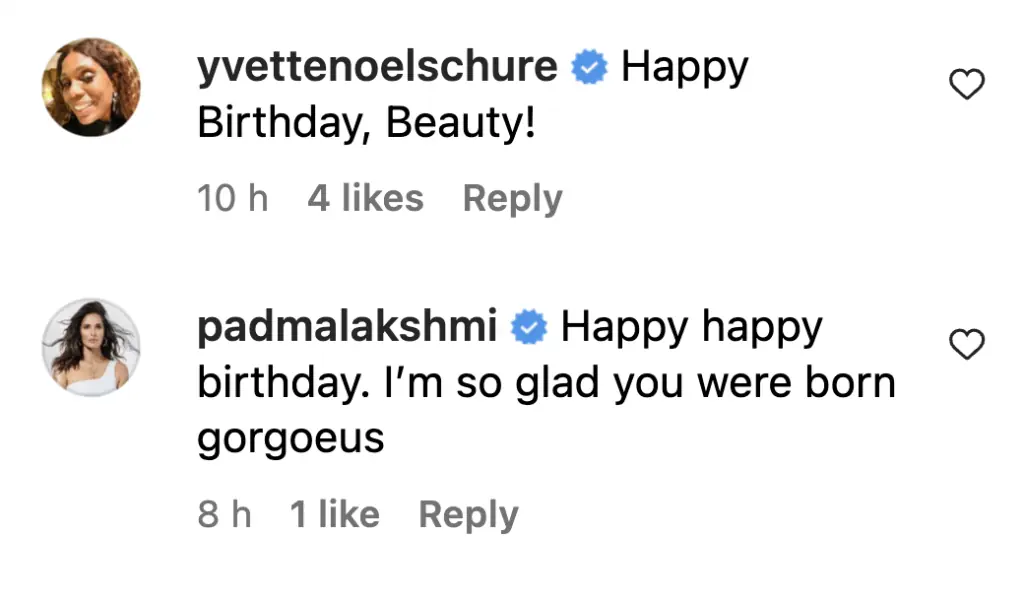Click the "Birthday, Beauty!" comment line
Image resolution: width=1024 pixels, height=601 pixels.
pyautogui.click(x=367, y=124)
